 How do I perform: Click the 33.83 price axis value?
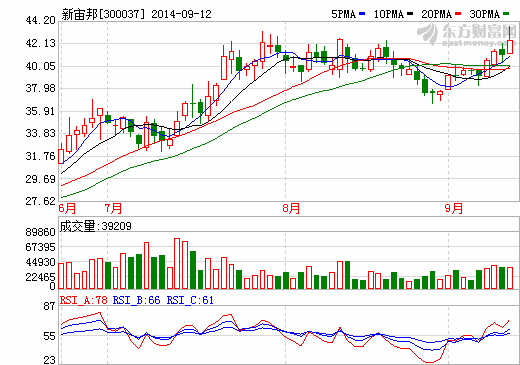pos(40,133)
